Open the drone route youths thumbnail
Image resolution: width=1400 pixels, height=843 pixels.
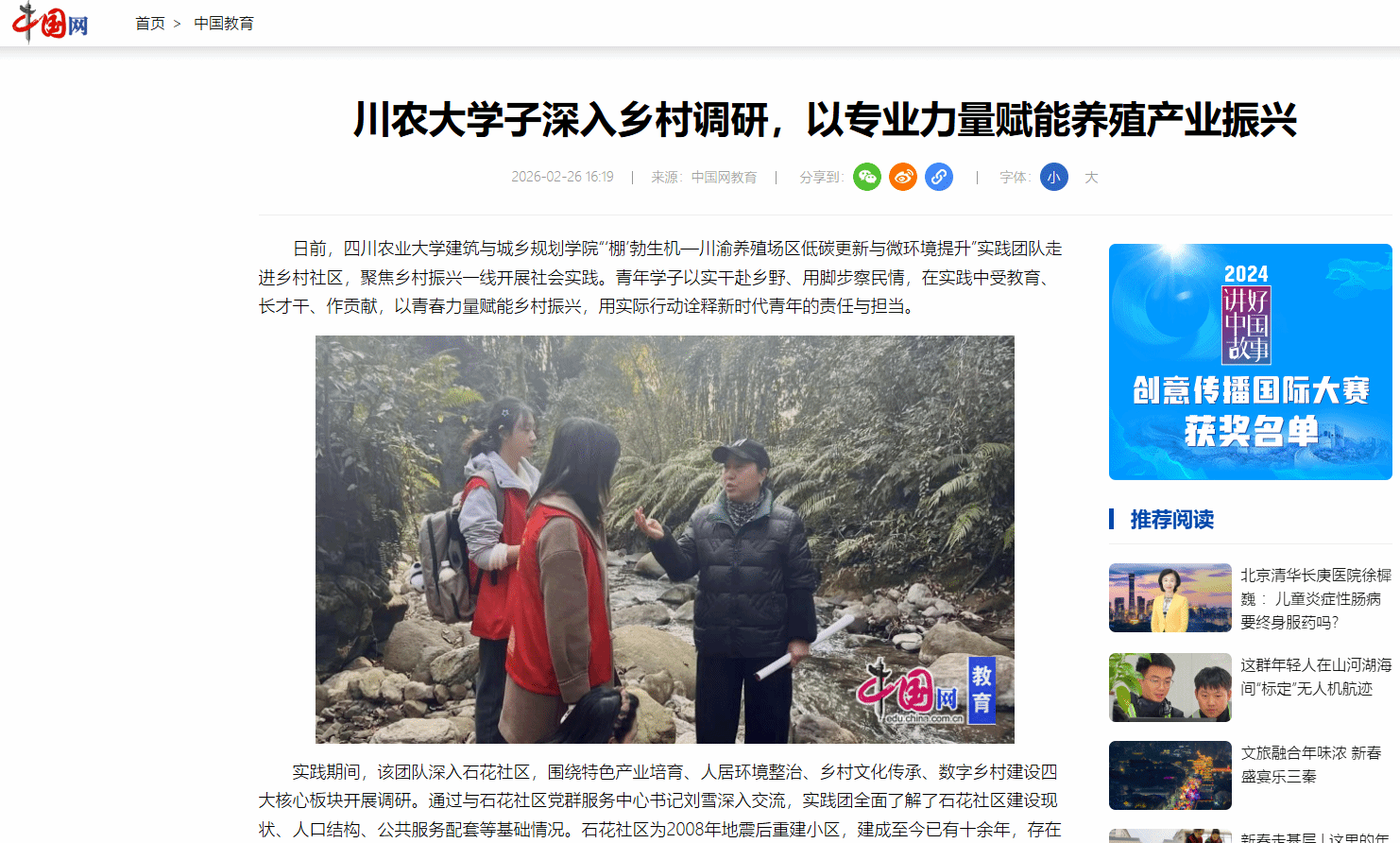(x=1170, y=687)
